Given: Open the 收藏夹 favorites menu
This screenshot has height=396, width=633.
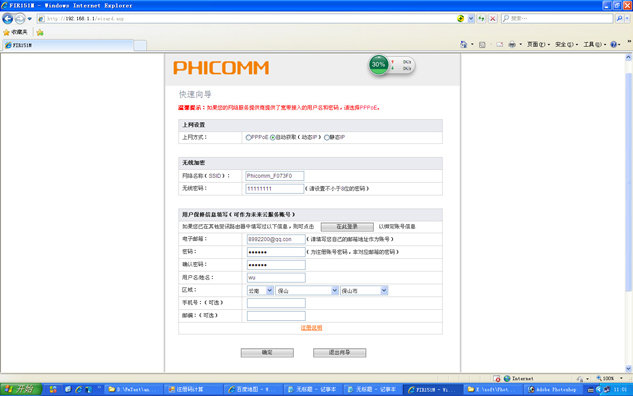Looking at the screenshot, I should point(16,32).
